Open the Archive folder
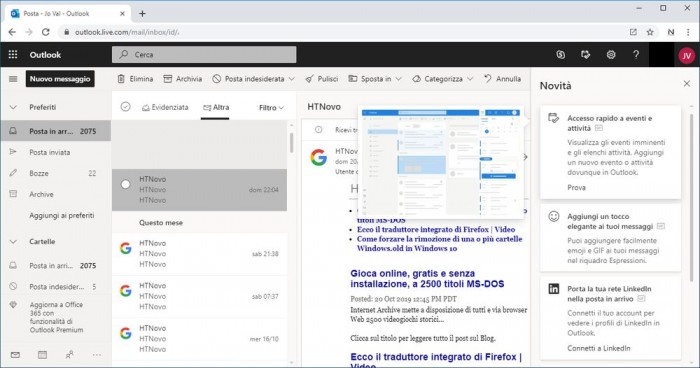 coord(56,194)
